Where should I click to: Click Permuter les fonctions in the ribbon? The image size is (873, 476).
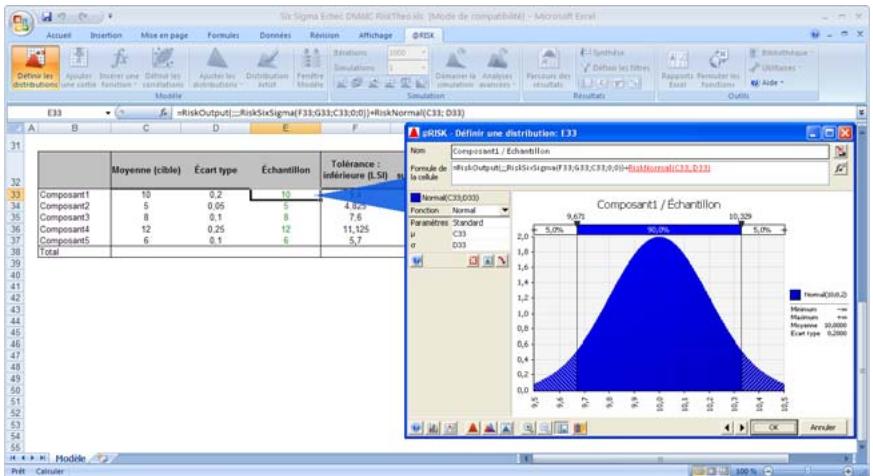pos(718,68)
